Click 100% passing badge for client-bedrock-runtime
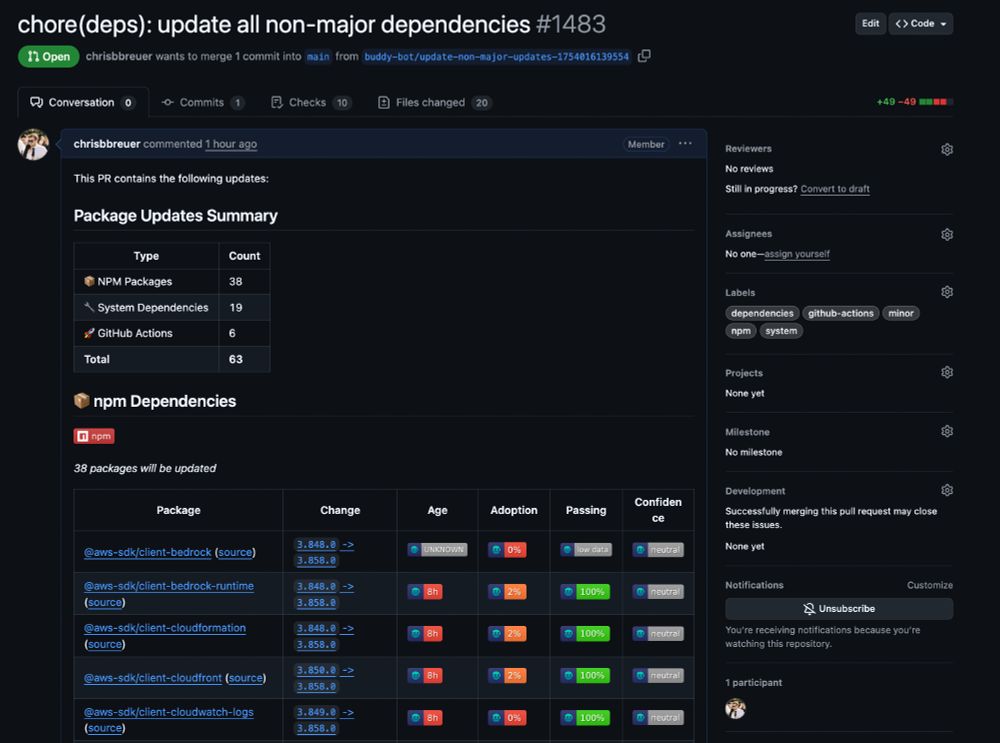The image size is (1000, 743). [x=585, y=592]
